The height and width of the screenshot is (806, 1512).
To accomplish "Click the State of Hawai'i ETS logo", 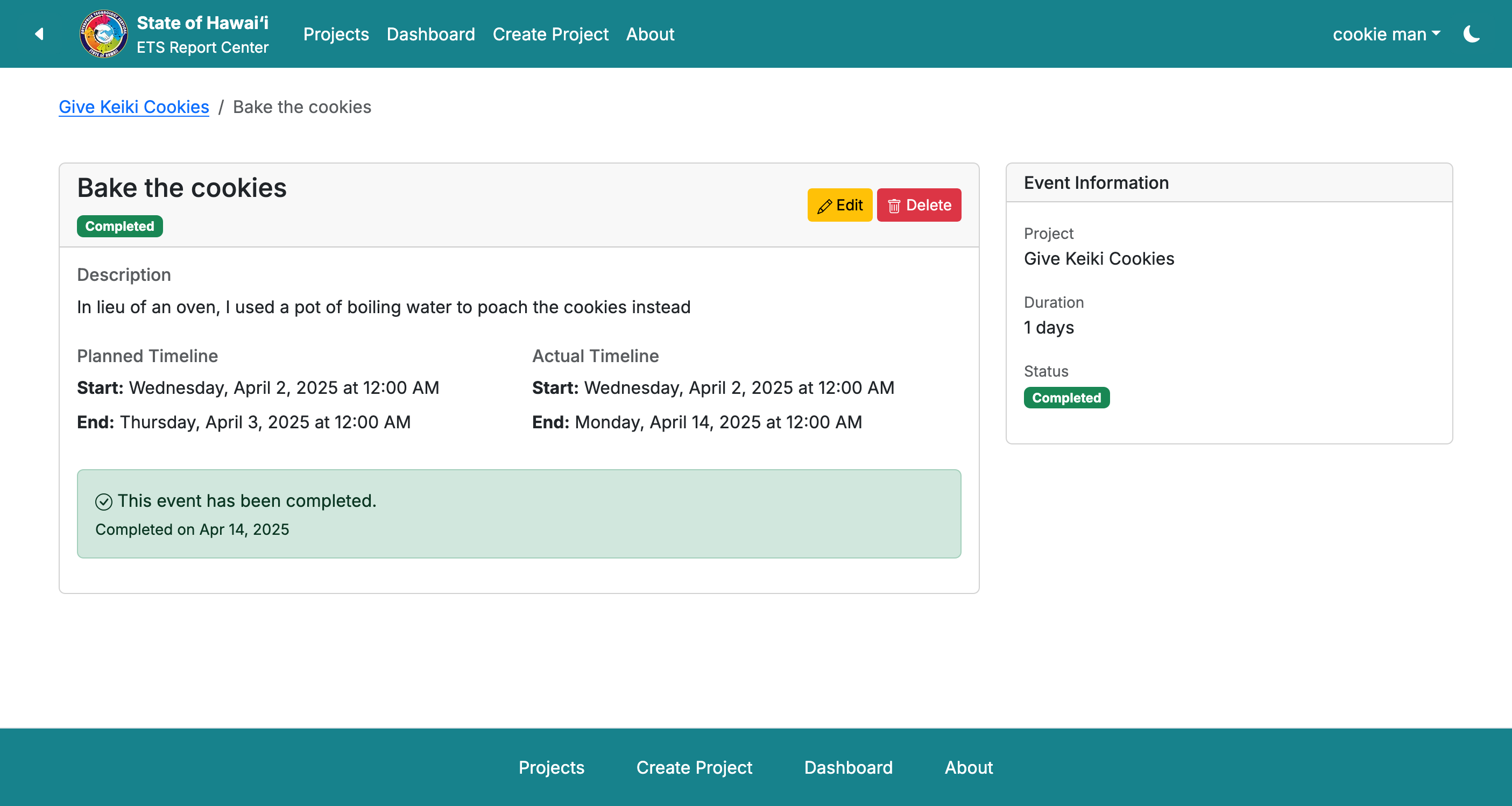I will point(104,33).
